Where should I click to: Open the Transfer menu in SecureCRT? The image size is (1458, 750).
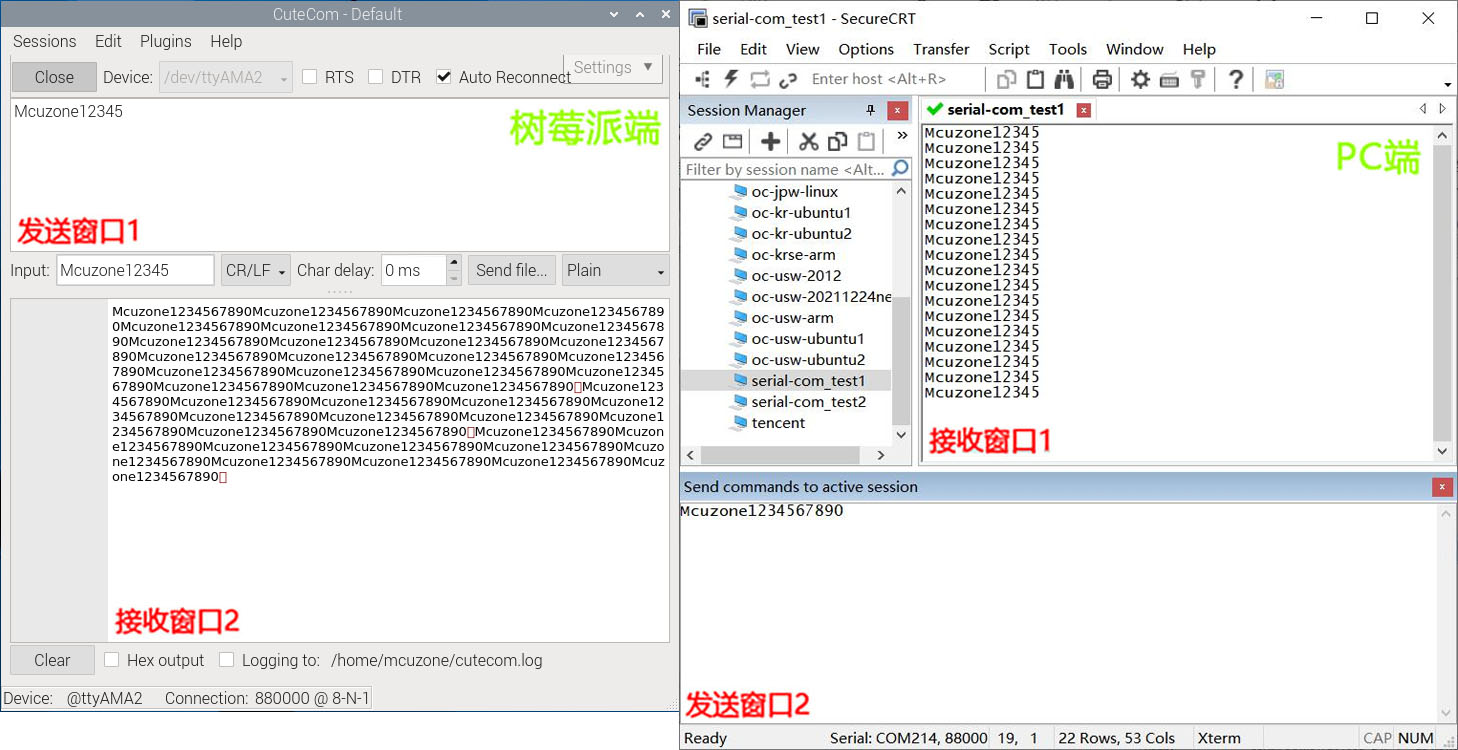[x=940, y=49]
